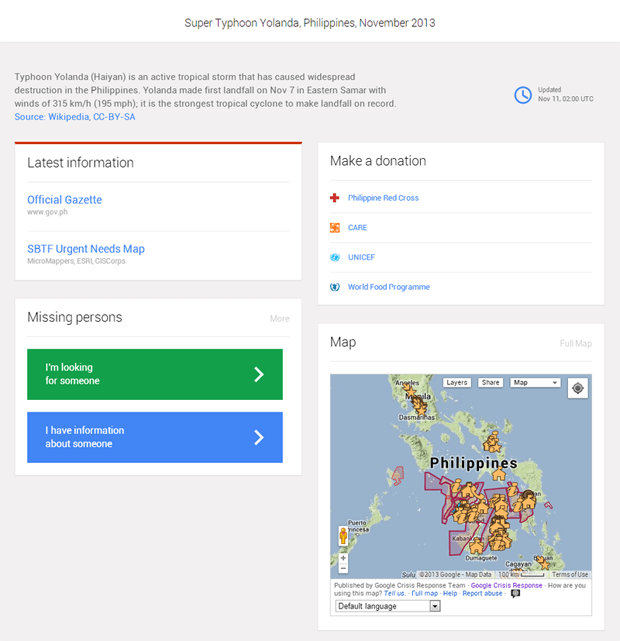Follow the Source: Wikipedia, CC-BY-SA link
Image resolution: width=620 pixels, height=641 pixels.
click(75, 117)
